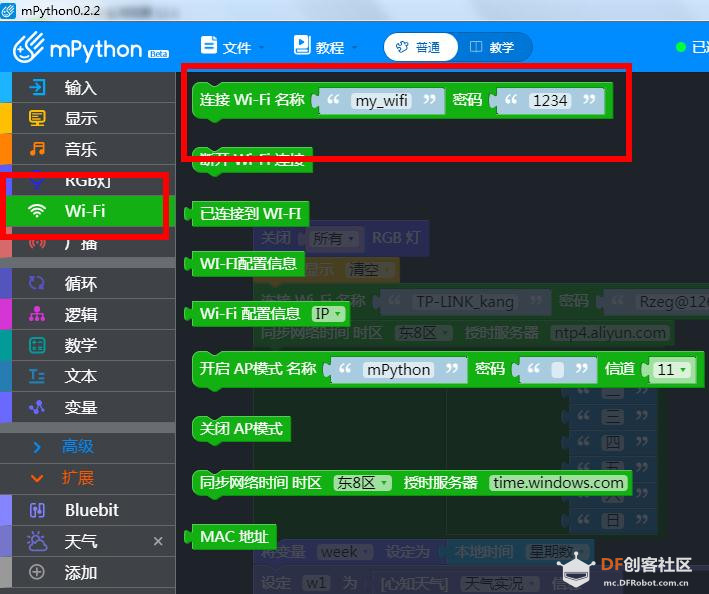
Task: Click the Wi-Fi signal icon in sidebar
Action: tap(37, 211)
